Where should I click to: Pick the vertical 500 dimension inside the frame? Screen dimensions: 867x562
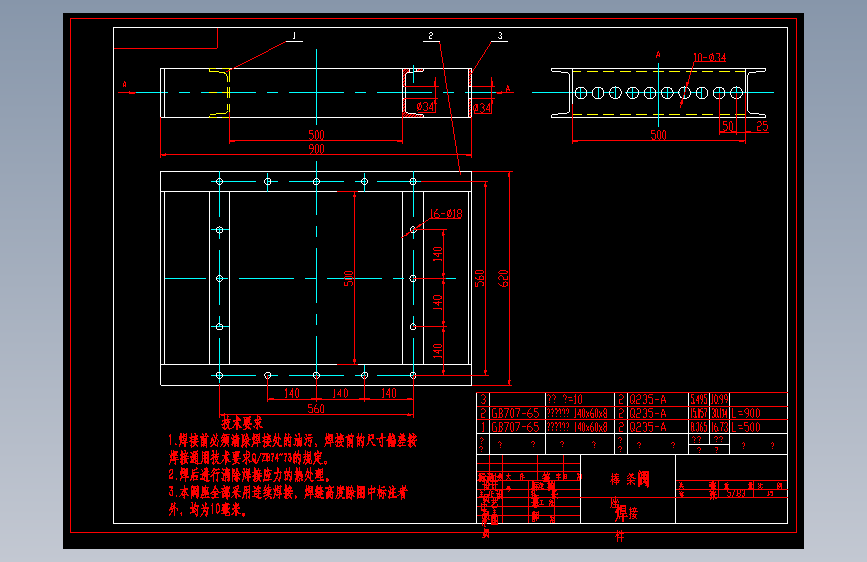[348, 278]
